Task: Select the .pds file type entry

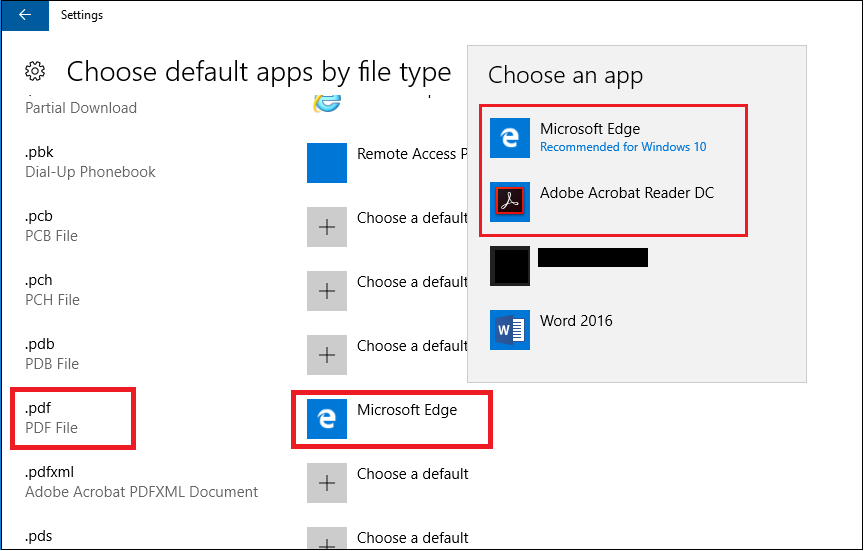Action: (39, 536)
